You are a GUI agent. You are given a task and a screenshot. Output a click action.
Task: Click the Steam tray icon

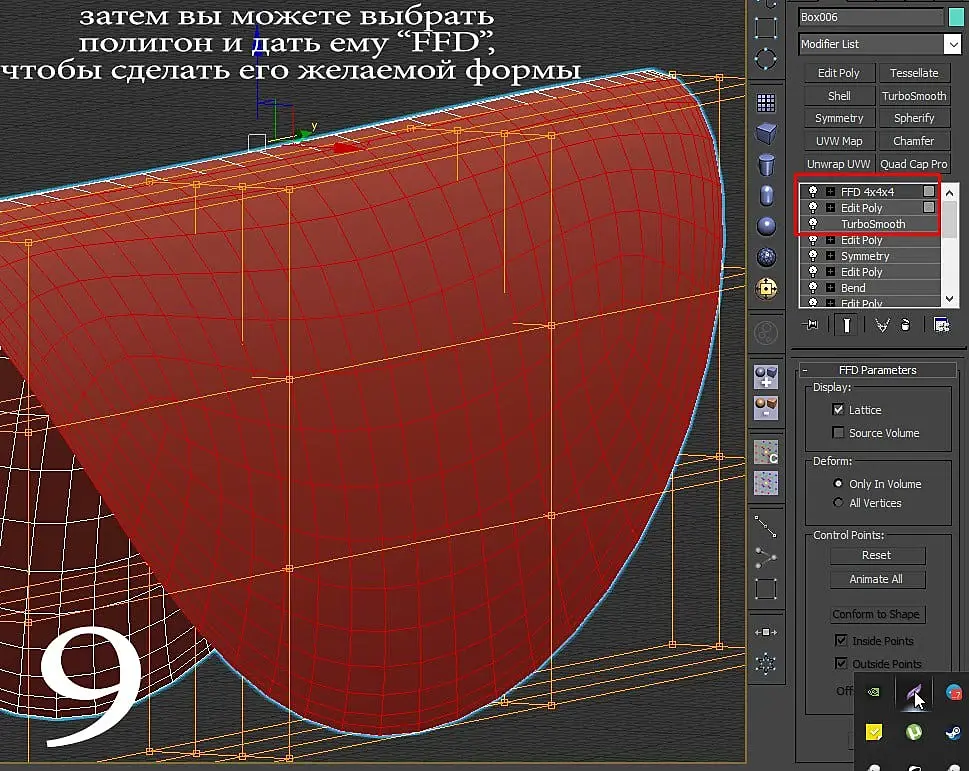[x=953, y=733]
